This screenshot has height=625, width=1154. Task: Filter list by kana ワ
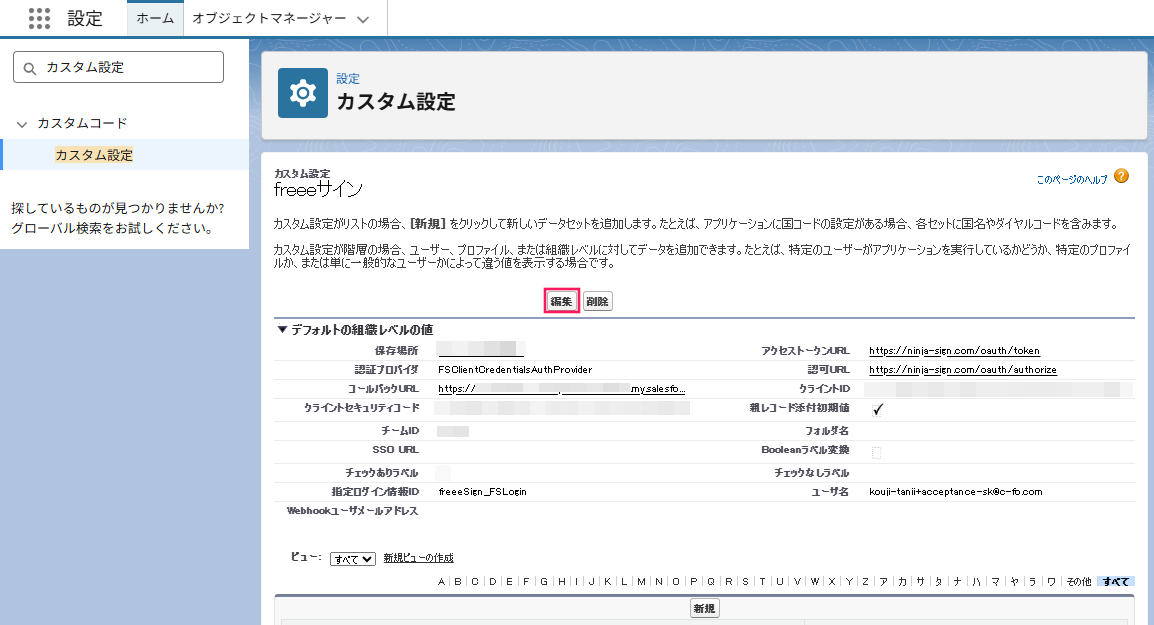click(1052, 582)
